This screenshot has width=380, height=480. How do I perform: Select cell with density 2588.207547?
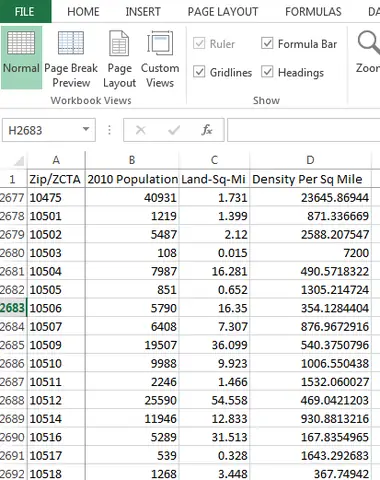point(310,234)
